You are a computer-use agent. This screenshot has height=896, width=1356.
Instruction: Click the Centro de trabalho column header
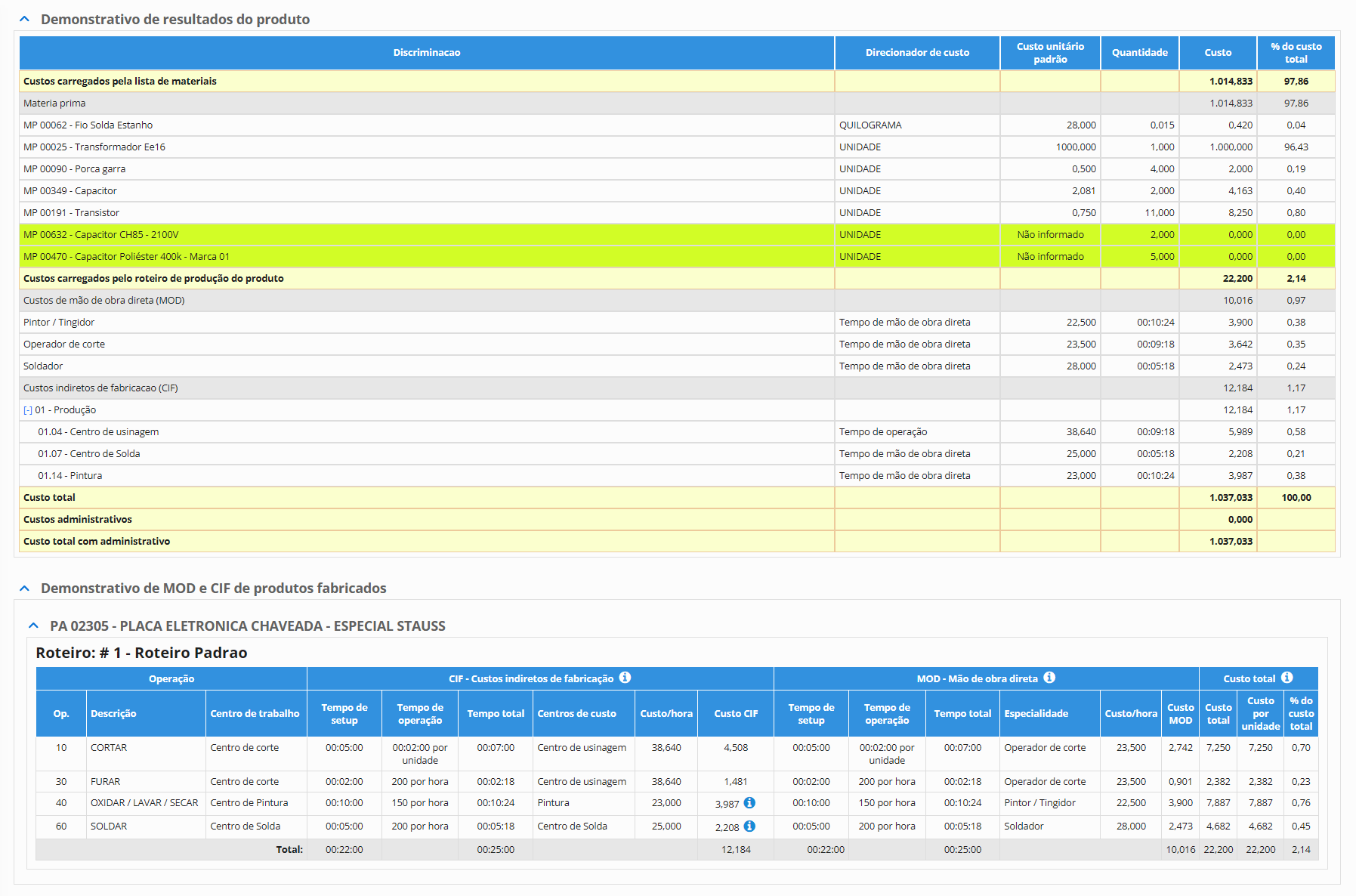pos(255,714)
